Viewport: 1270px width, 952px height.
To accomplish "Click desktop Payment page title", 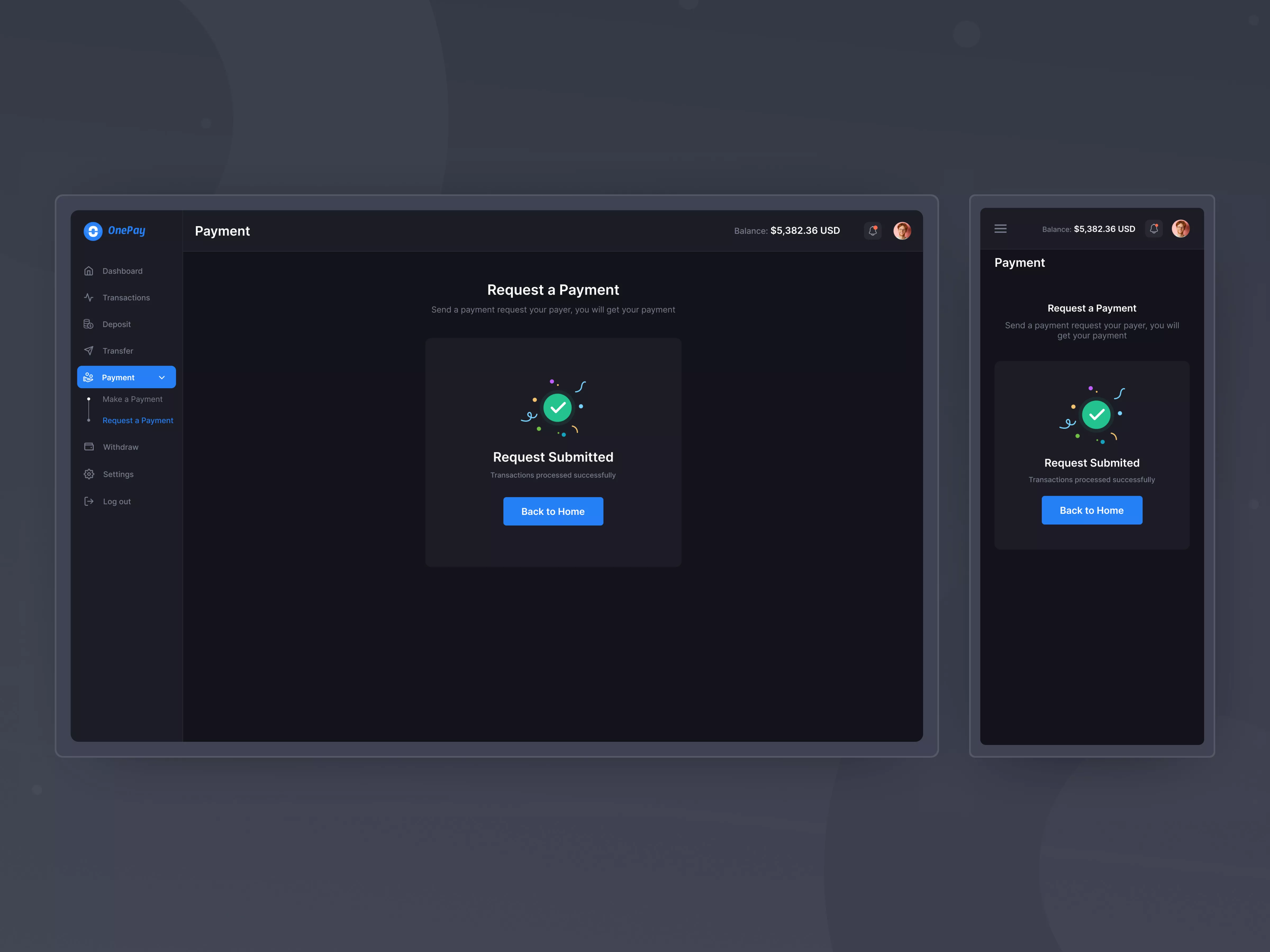I will click(222, 231).
